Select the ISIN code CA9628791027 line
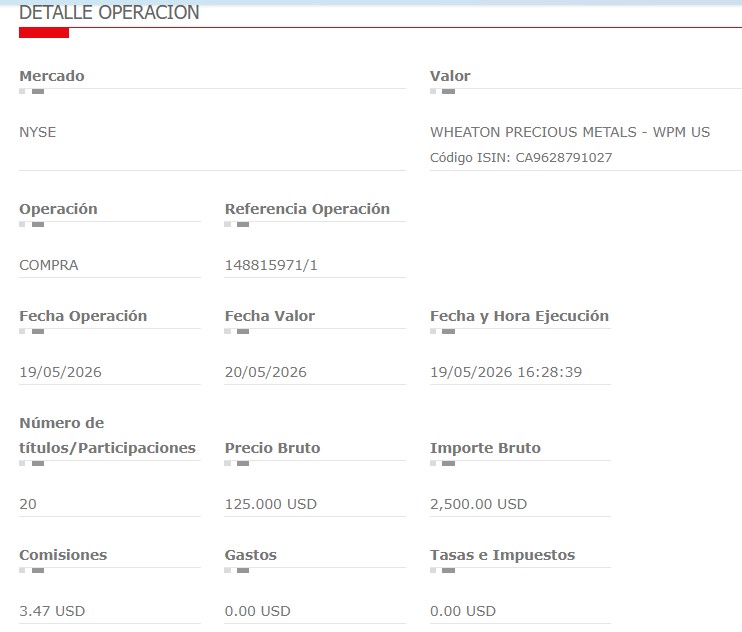Screen dimensions: 742x632 [x=521, y=158]
